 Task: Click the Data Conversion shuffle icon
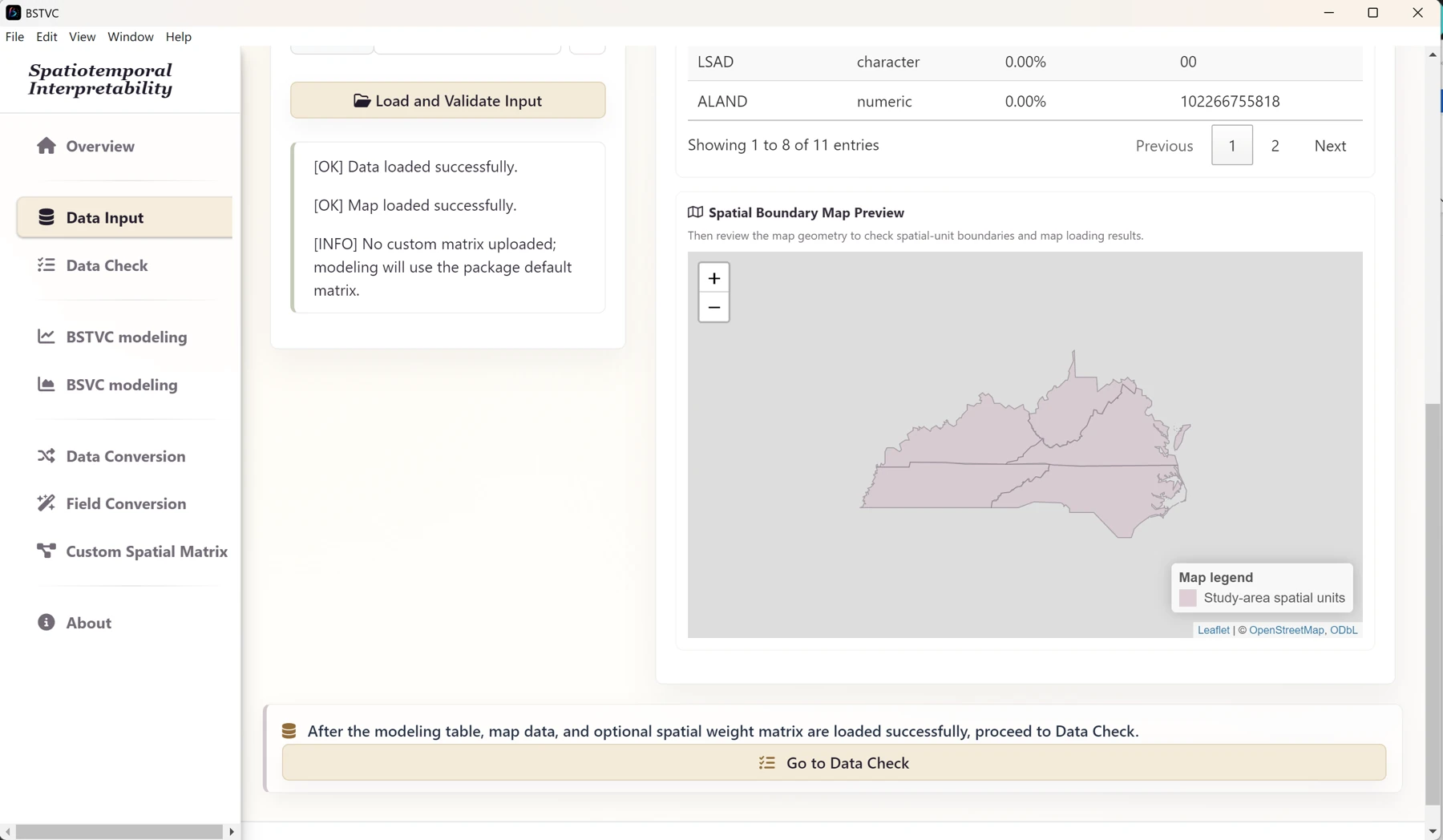point(46,456)
